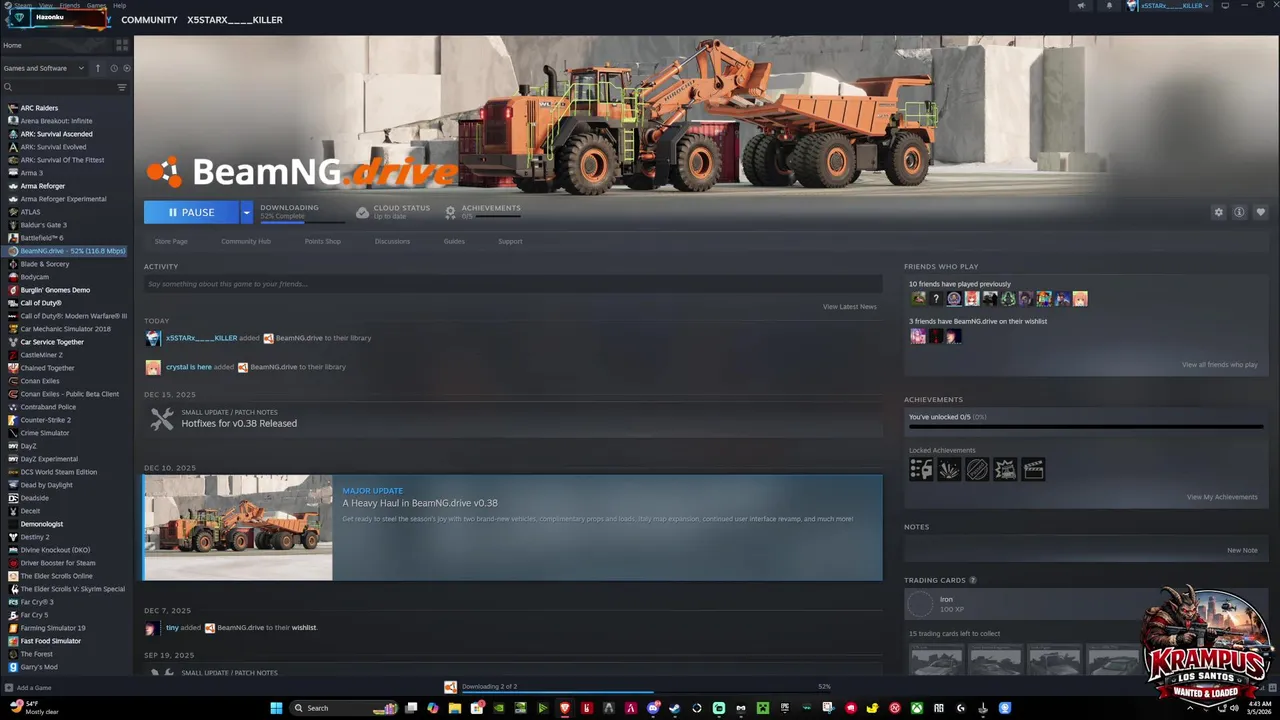
Task: Open the Xbox app in the taskbar
Action: pos(916,708)
